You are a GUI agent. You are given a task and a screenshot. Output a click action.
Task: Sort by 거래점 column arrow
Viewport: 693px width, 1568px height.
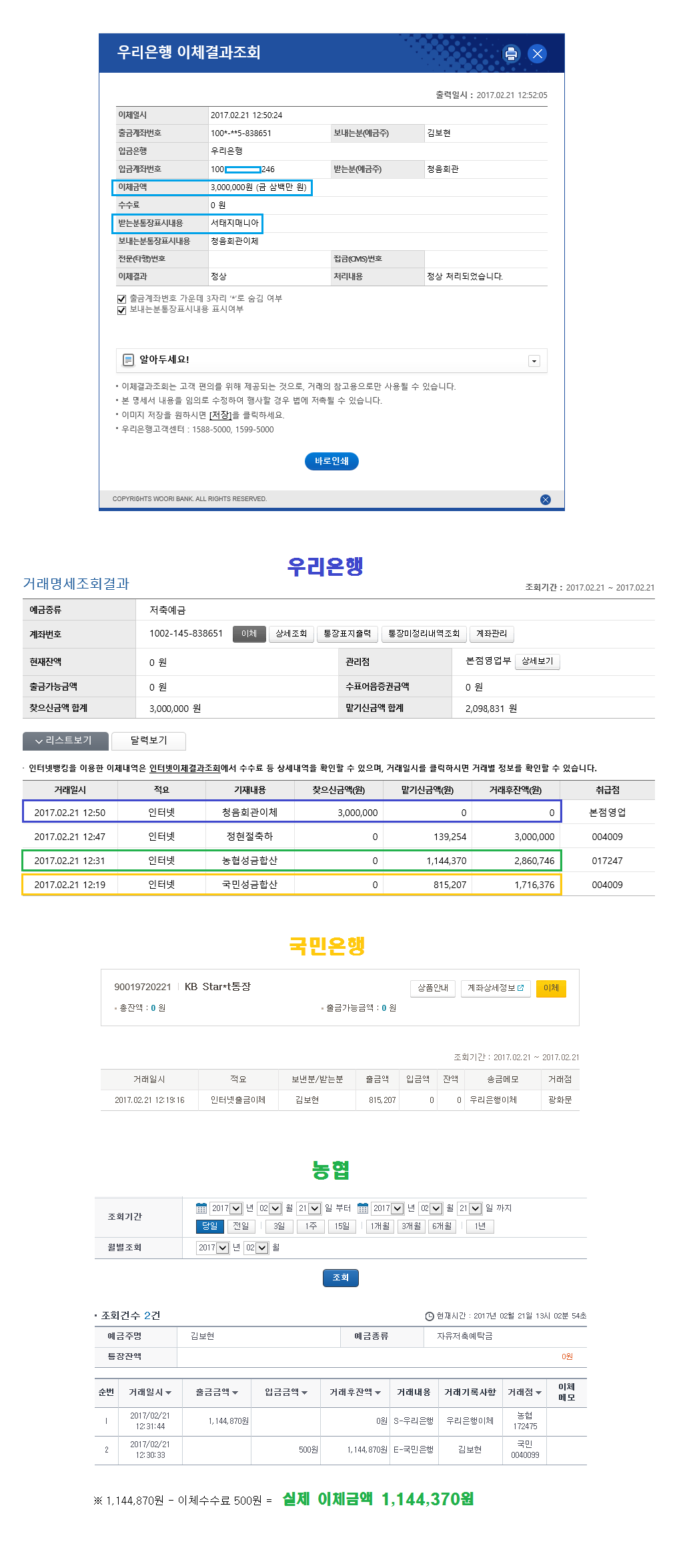click(538, 1393)
